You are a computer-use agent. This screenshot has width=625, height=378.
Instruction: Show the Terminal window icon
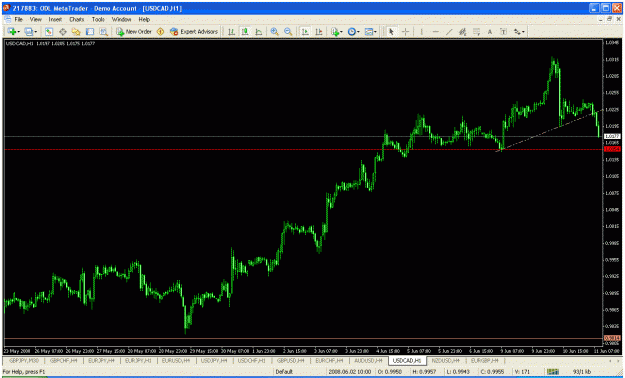[x=90, y=32]
